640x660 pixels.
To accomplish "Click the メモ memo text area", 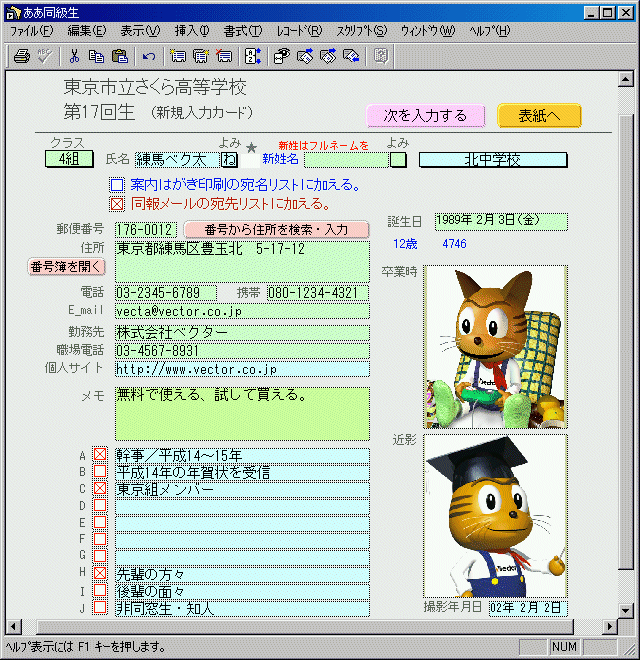I will tap(242, 414).
